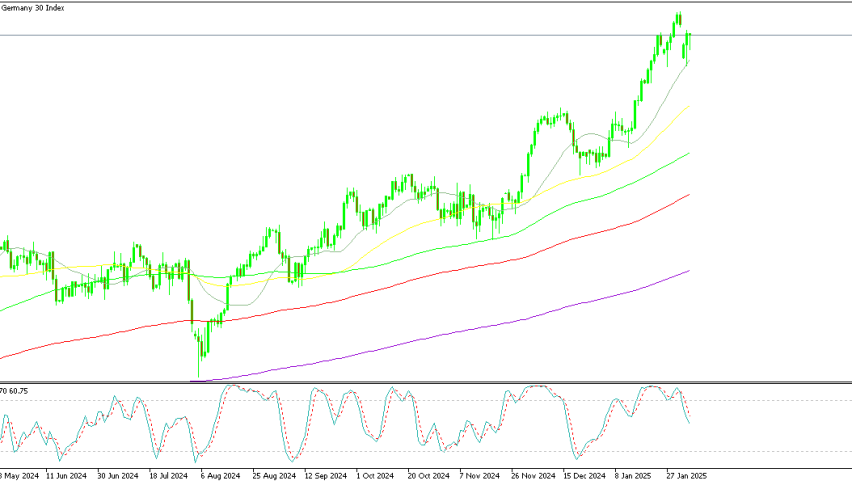Select the "1 Oct 2024" date label
The image size is (852, 485).
click(x=375, y=476)
